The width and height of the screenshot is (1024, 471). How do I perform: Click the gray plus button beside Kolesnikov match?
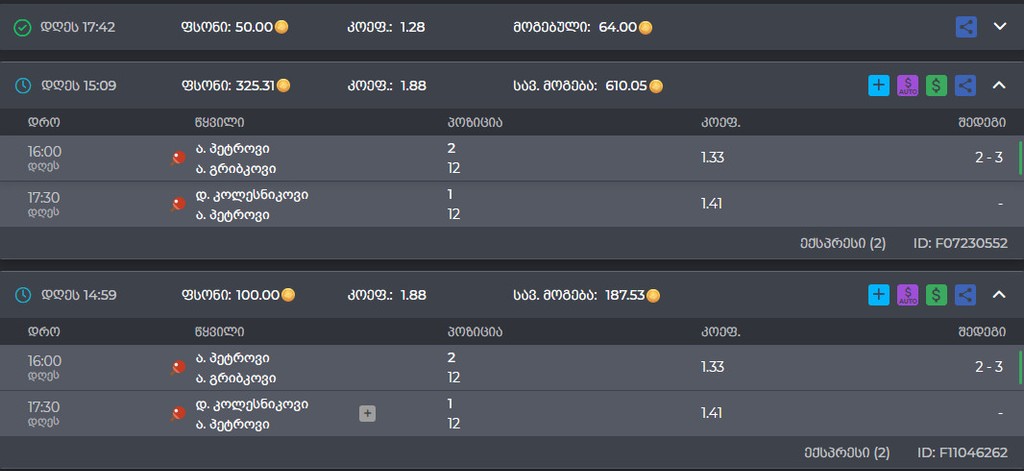[x=368, y=414]
